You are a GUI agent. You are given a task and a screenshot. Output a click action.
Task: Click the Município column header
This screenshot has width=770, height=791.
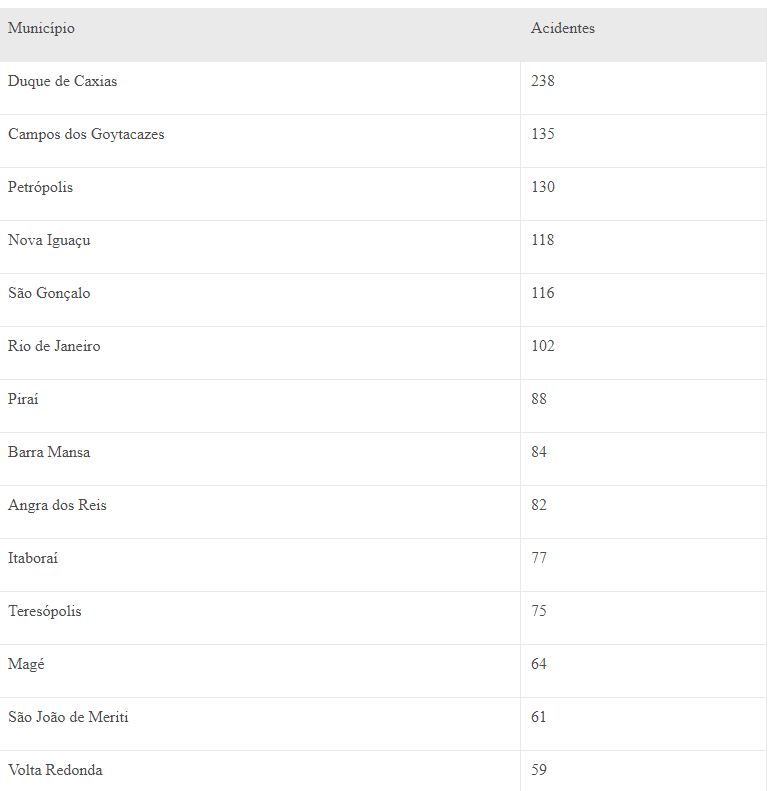click(x=41, y=28)
